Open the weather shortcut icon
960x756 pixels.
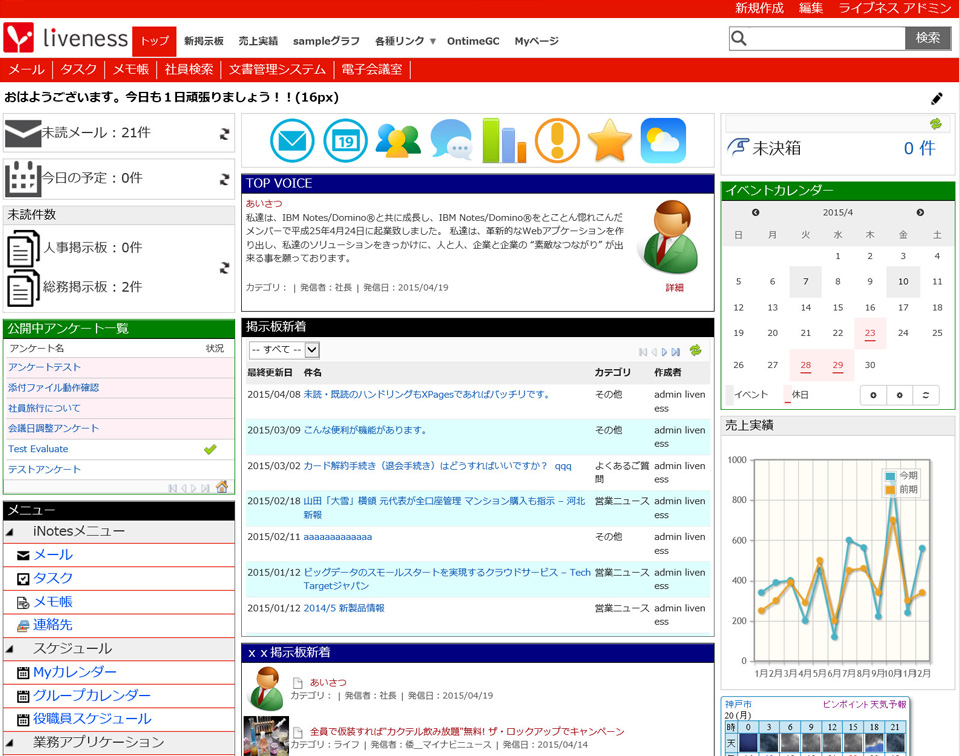tap(663, 140)
